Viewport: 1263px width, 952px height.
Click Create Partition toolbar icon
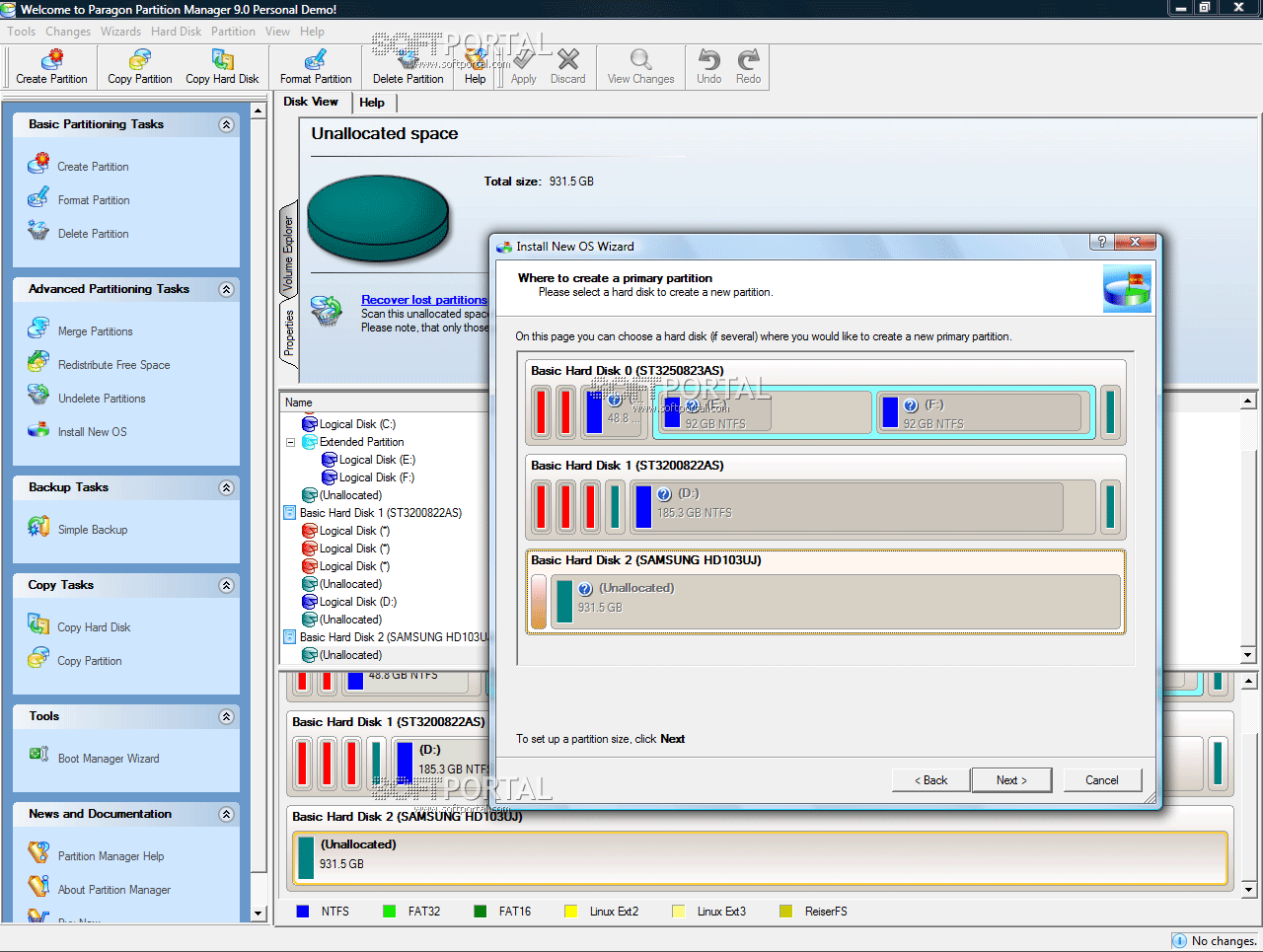52,59
